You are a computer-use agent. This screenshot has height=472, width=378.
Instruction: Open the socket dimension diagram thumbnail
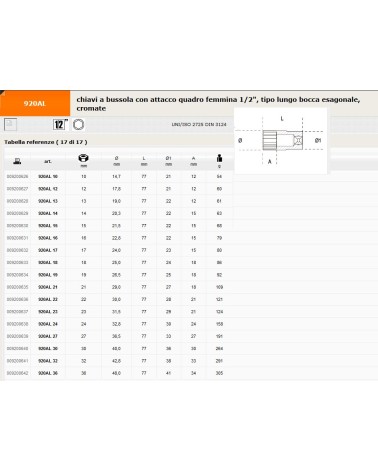(280, 140)
